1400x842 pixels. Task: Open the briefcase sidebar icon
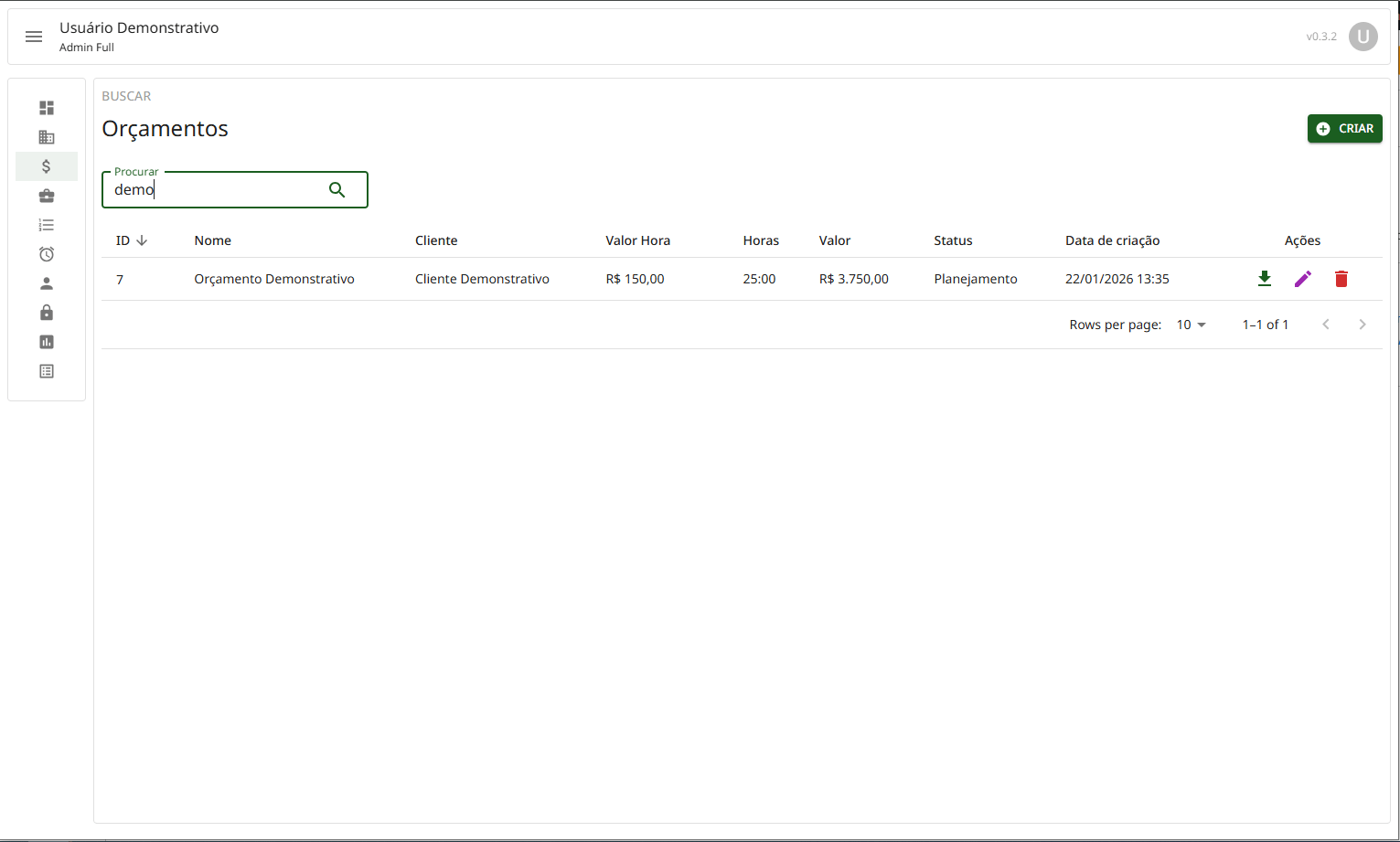point(47,196)
